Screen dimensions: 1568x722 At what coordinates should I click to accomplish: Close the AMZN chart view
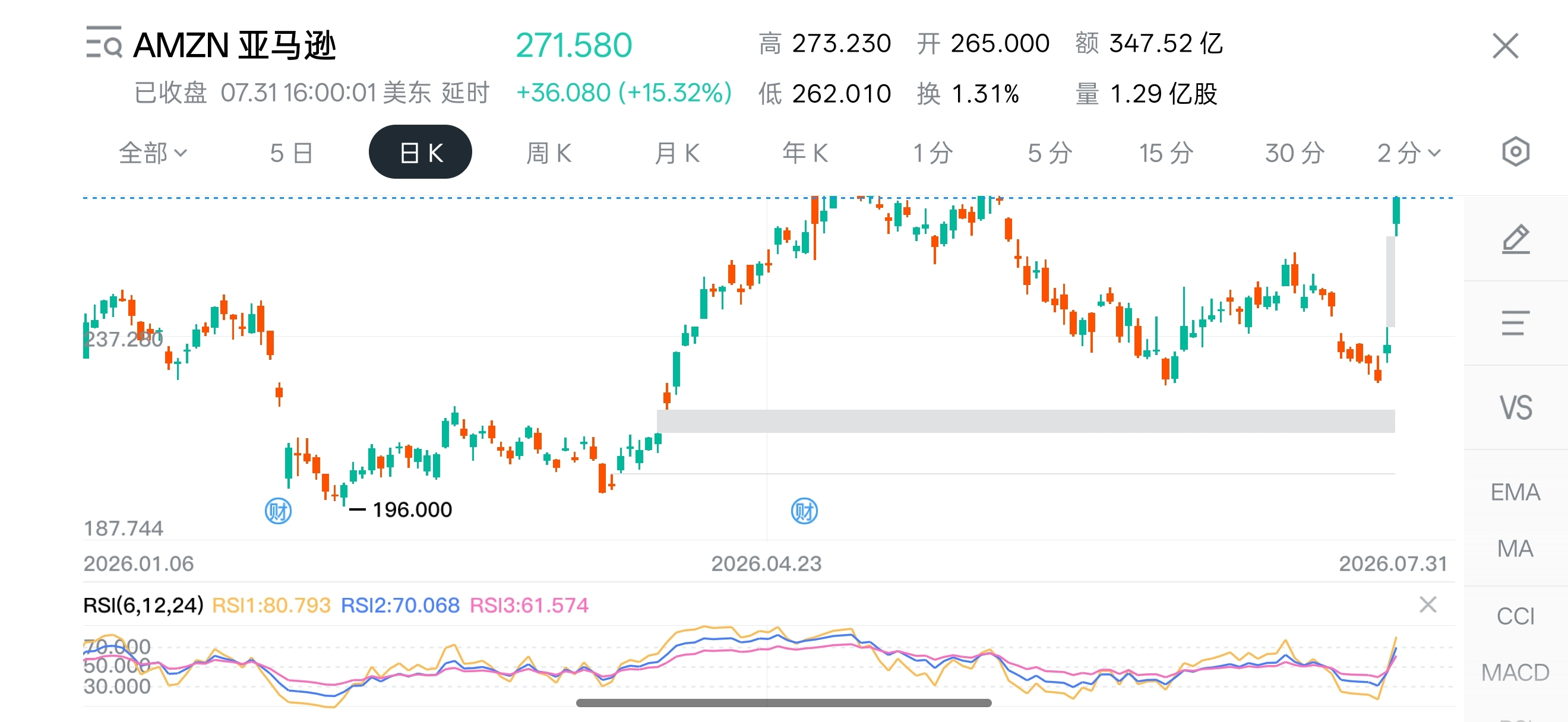[1505, 46]
